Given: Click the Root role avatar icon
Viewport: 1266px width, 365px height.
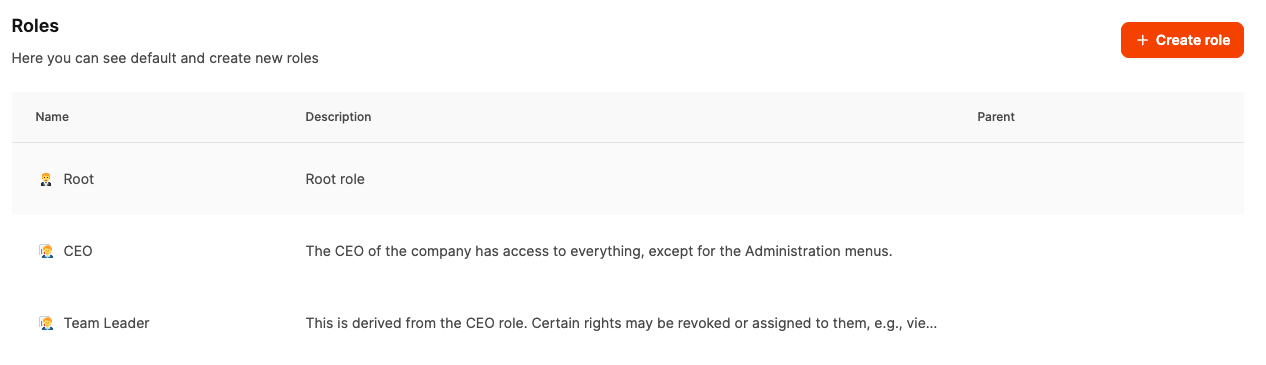Looking at the screenshot, I should coord(45,180).
